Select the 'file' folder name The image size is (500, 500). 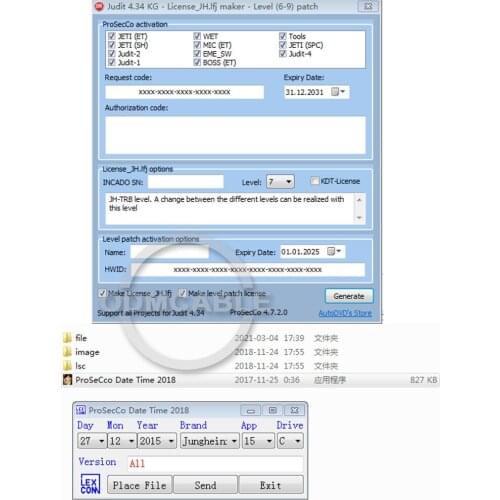tap(81, 338)
